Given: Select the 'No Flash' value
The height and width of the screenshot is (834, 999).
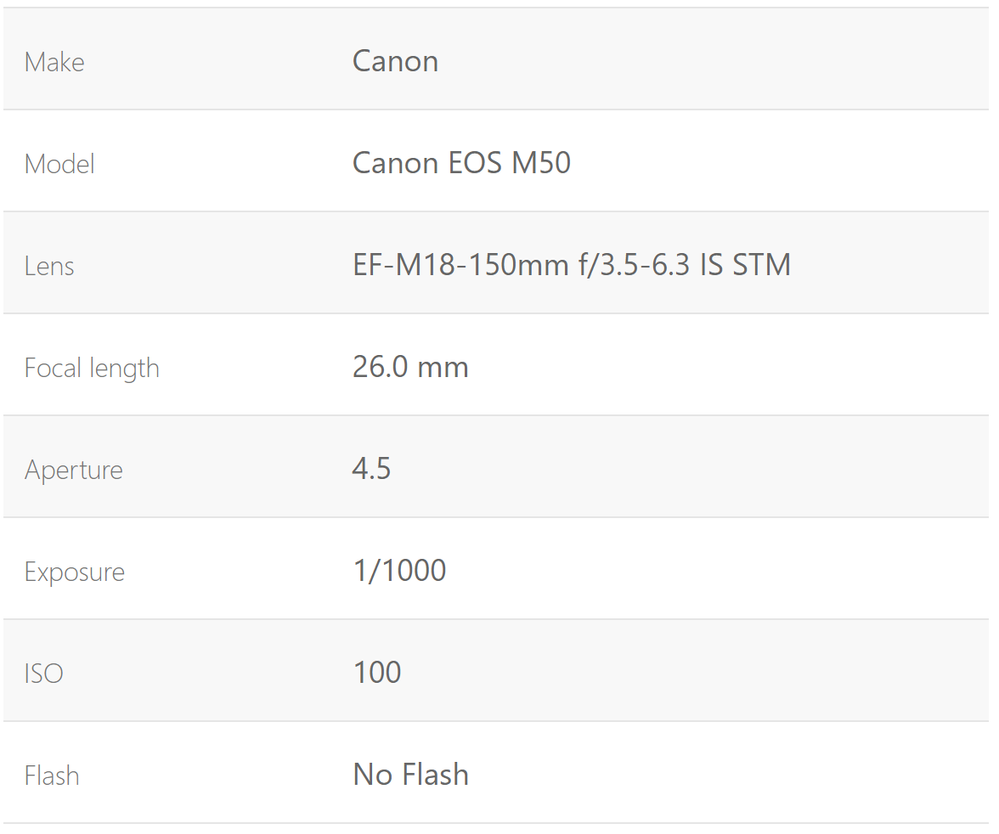Looking at the screenshot, I should (410, 775).
